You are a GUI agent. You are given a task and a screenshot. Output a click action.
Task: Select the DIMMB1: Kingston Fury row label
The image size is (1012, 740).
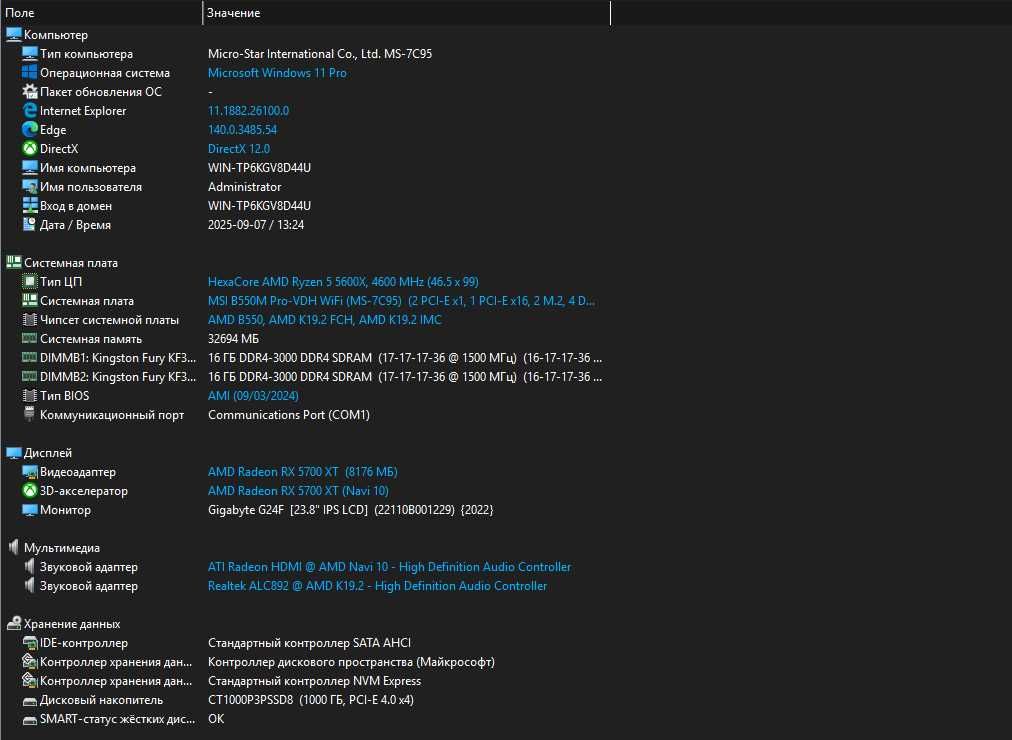[118, 358]
